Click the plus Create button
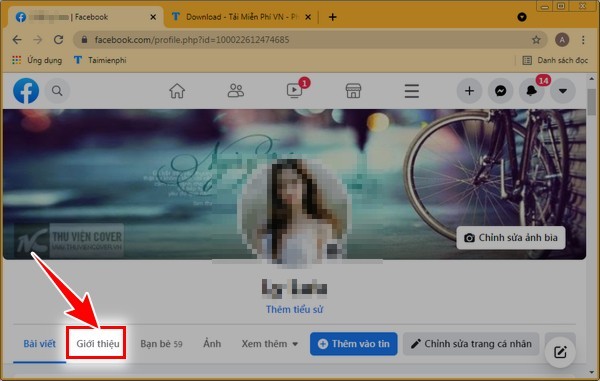Image resolution: width=600 pixels, height=381 pixels. (470, 91)
